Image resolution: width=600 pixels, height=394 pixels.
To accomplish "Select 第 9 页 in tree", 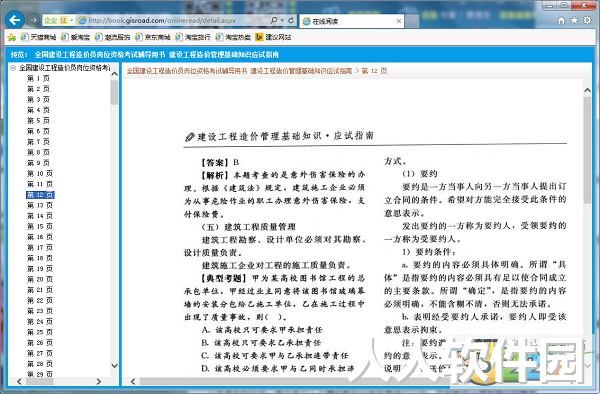I will coord(38,163).
